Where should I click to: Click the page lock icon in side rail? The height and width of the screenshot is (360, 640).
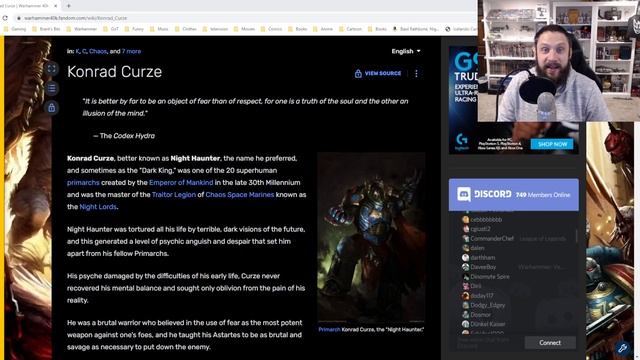coord(51,108)
